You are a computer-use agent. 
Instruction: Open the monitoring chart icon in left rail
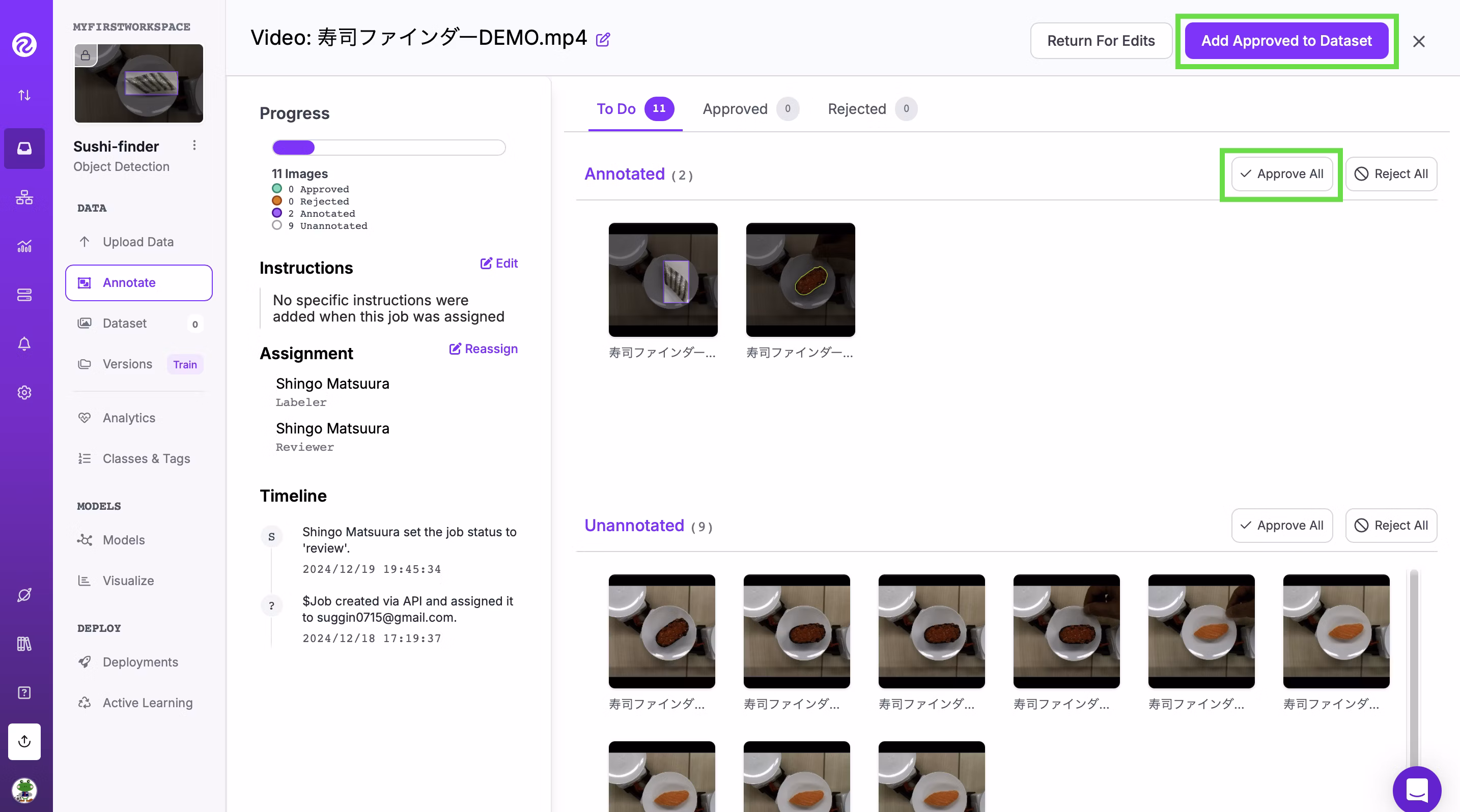coord(24,246)
